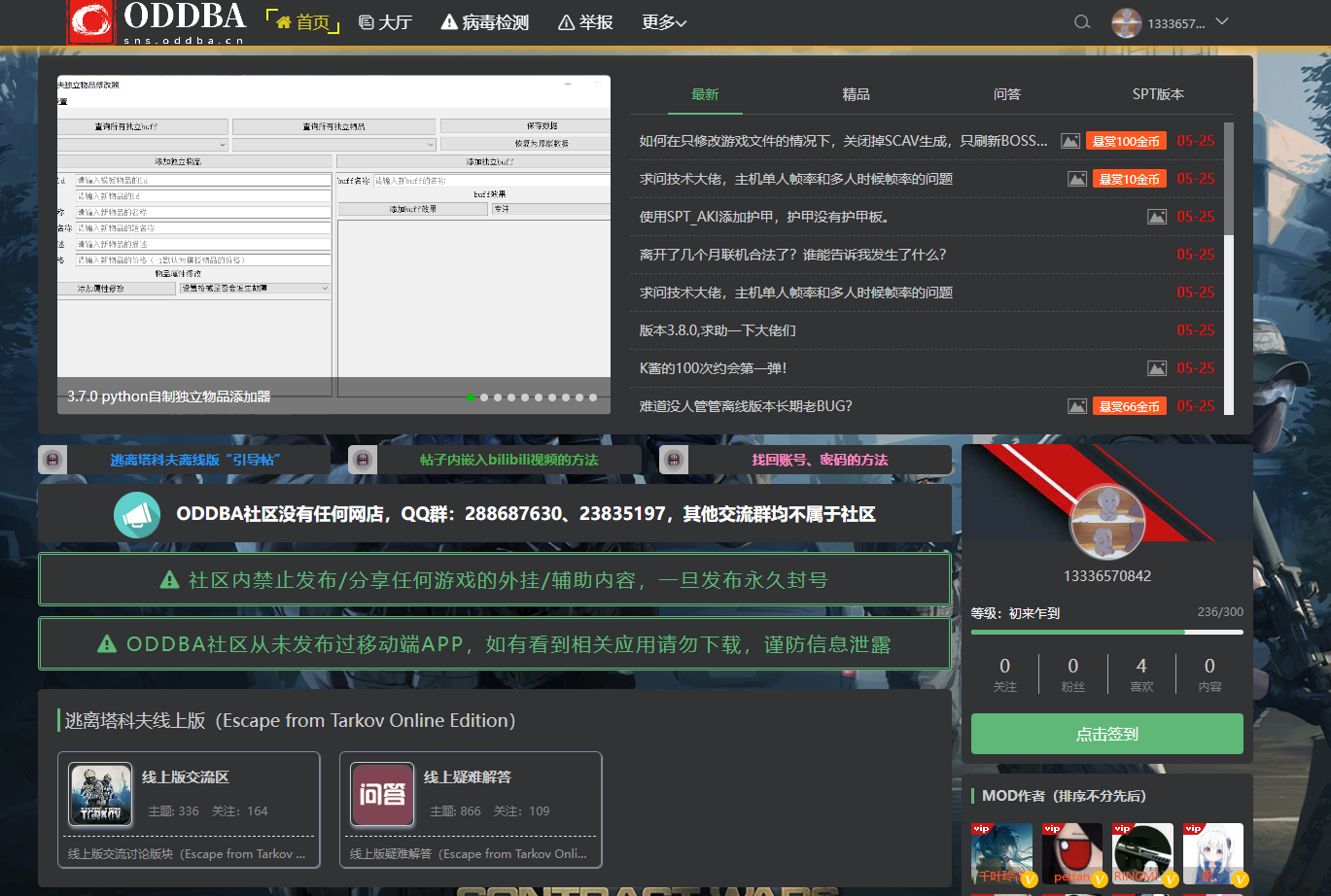This screenshot has height=896, width=1331.
Task: Open 找回账号、密码的方法 link
Action: pyautogui.click(x=820, y=460)
